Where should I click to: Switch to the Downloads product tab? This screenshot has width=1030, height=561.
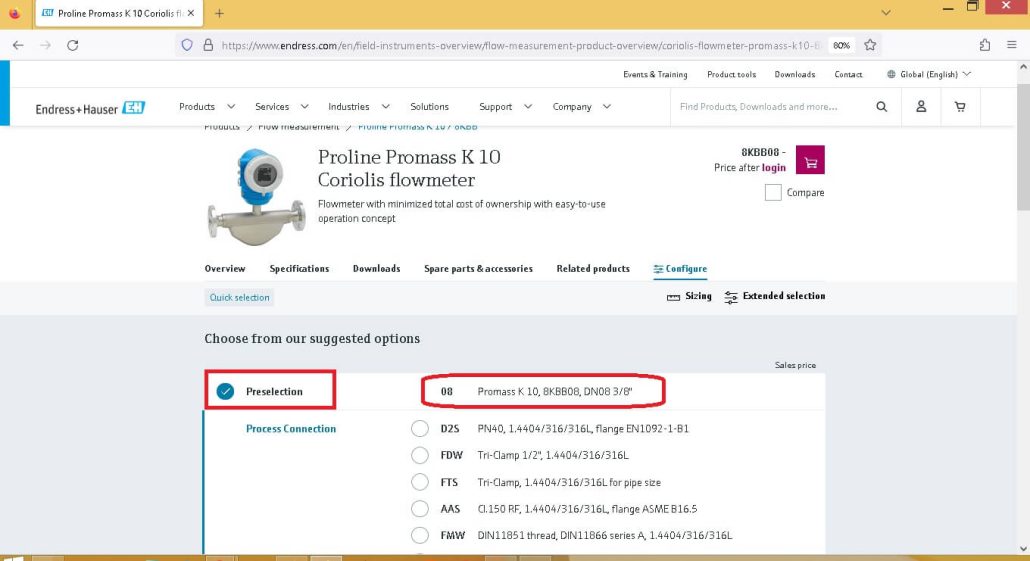[x=376, y=269]
